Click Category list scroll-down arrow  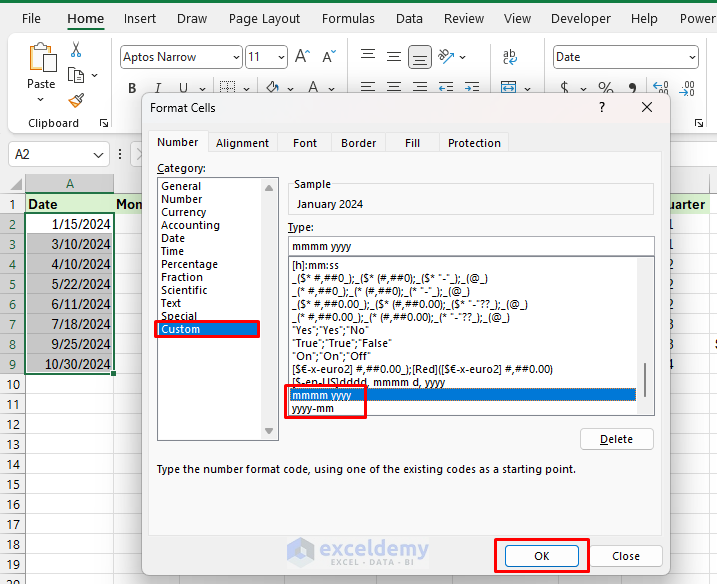coord(269,431)
